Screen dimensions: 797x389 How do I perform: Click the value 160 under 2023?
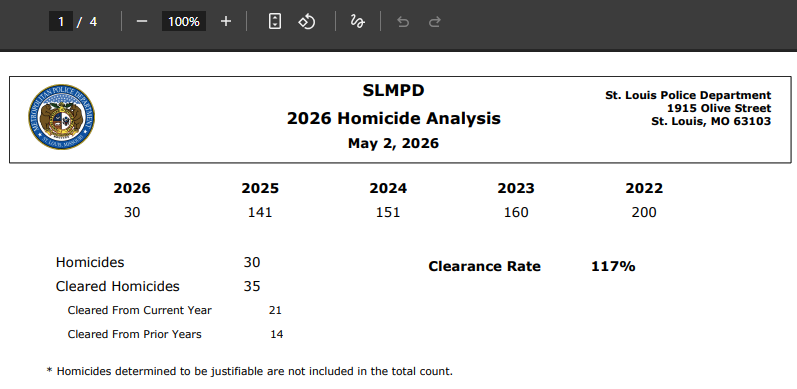516,212
